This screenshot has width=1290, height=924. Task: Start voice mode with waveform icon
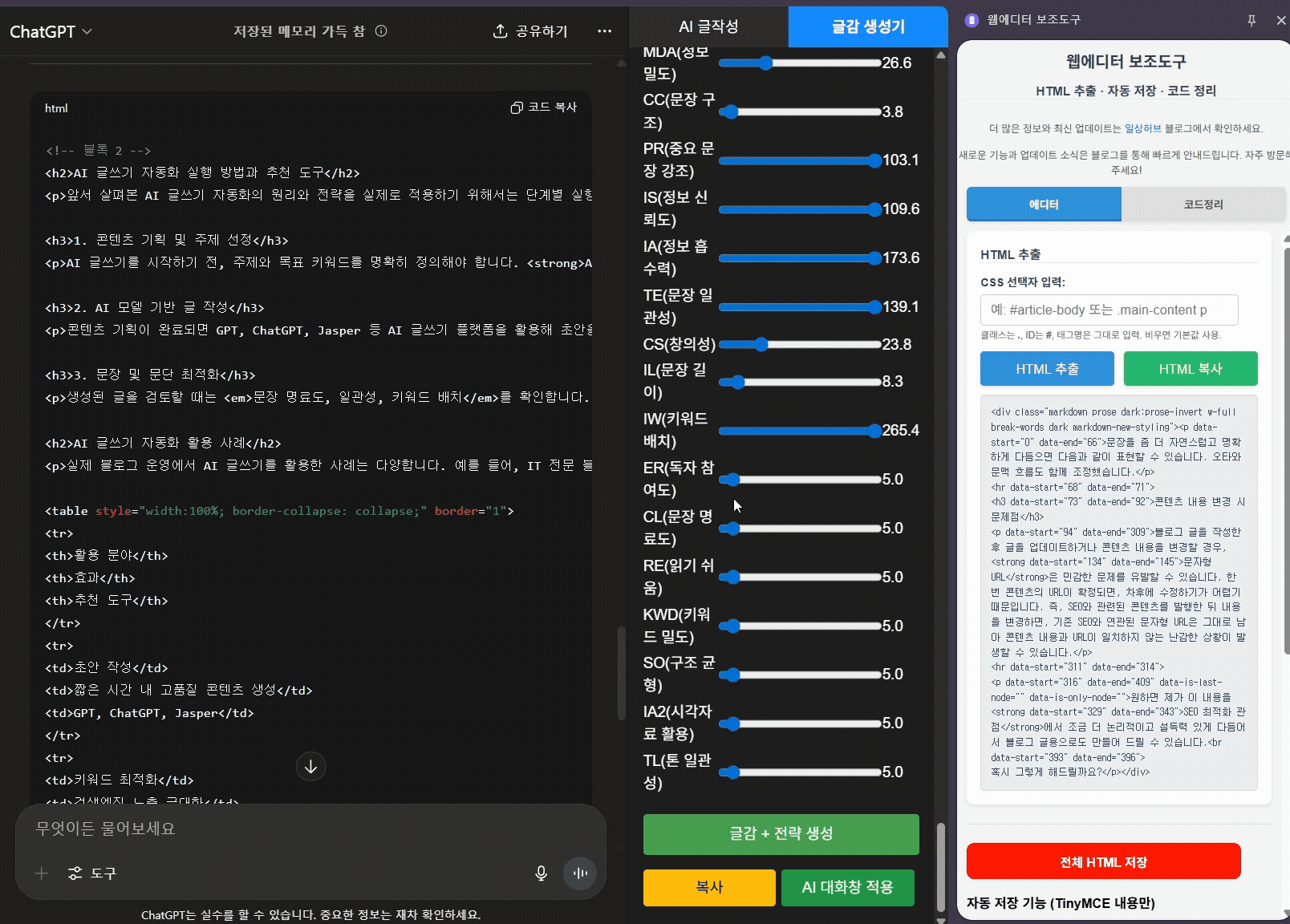pyautogui.click(x=580, y=873)
